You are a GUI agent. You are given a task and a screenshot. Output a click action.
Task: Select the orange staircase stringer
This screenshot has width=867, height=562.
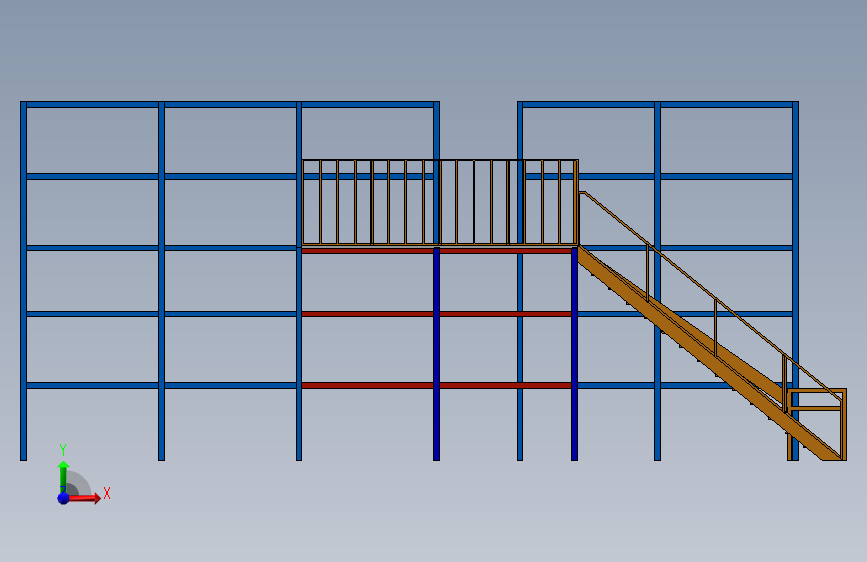click(x=709, y=354)
